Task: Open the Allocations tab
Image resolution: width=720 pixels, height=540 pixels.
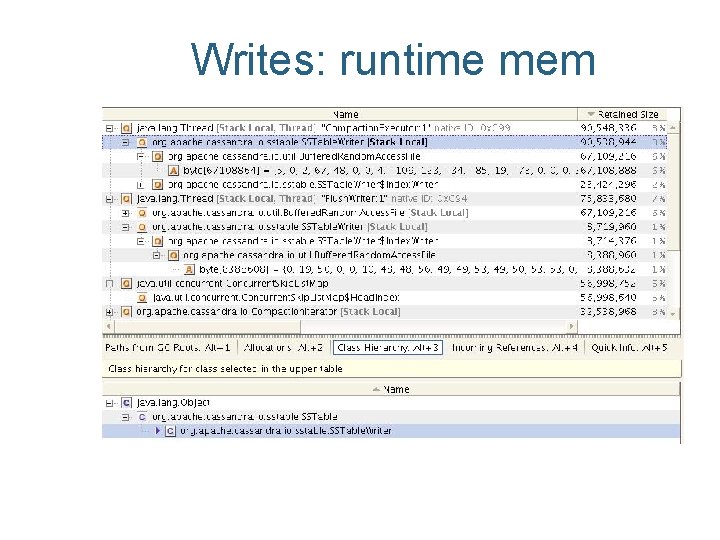Action: tap(283, 348)
